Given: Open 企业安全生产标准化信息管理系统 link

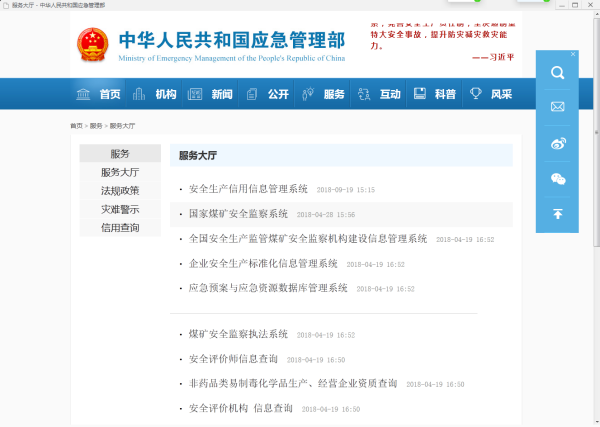Looking at the screenshot, I should 263,264.
